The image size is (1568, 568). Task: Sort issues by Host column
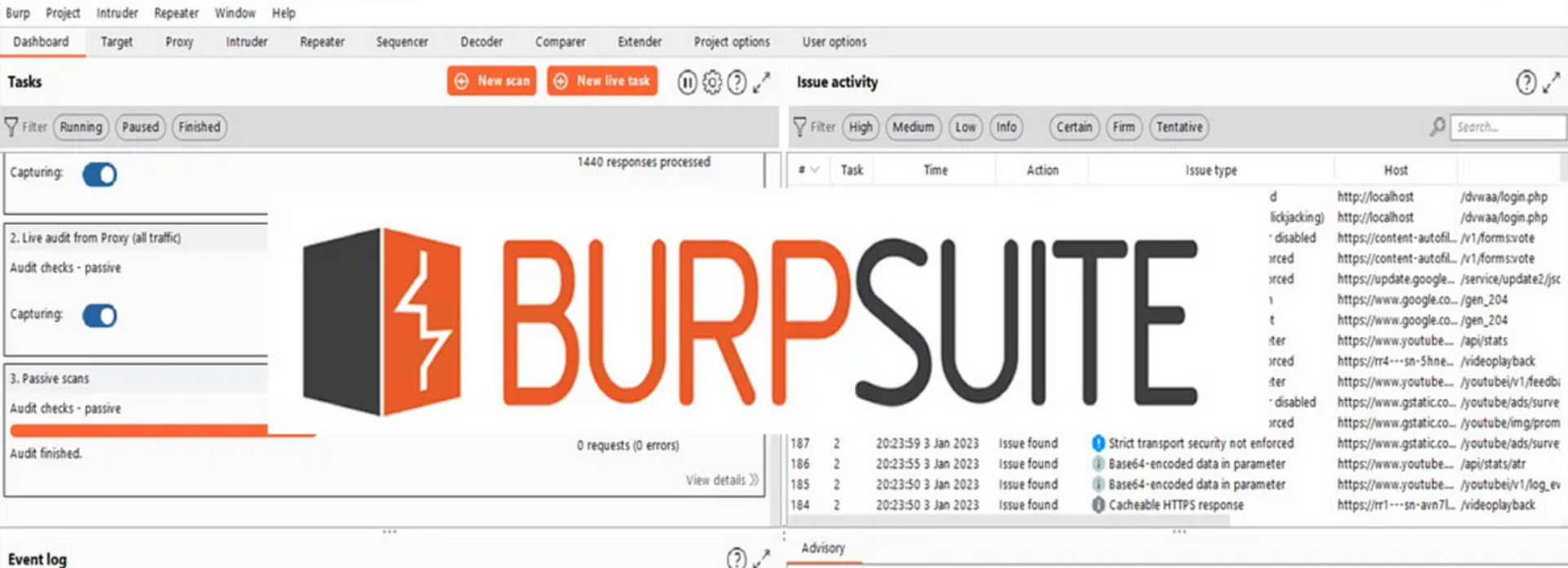coord(1396,170)
